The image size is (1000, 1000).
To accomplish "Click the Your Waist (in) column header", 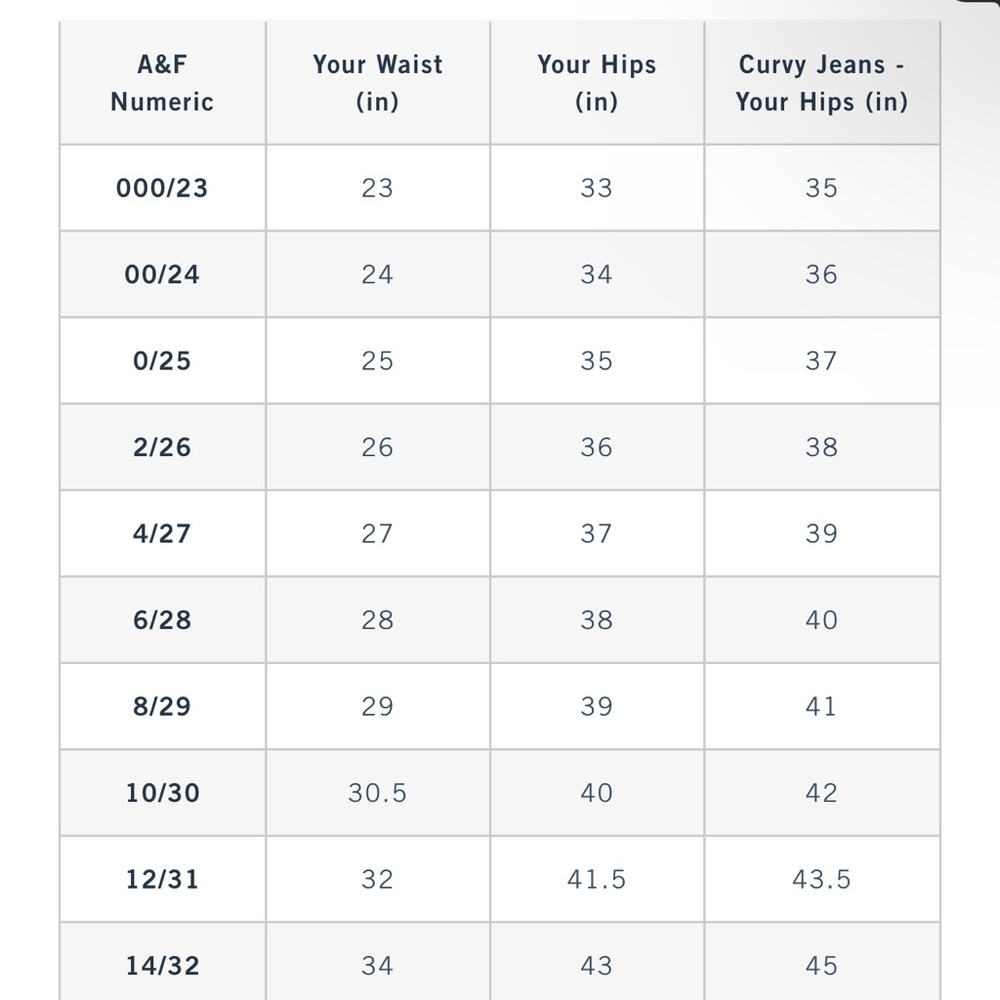I will tap(377, 83).
